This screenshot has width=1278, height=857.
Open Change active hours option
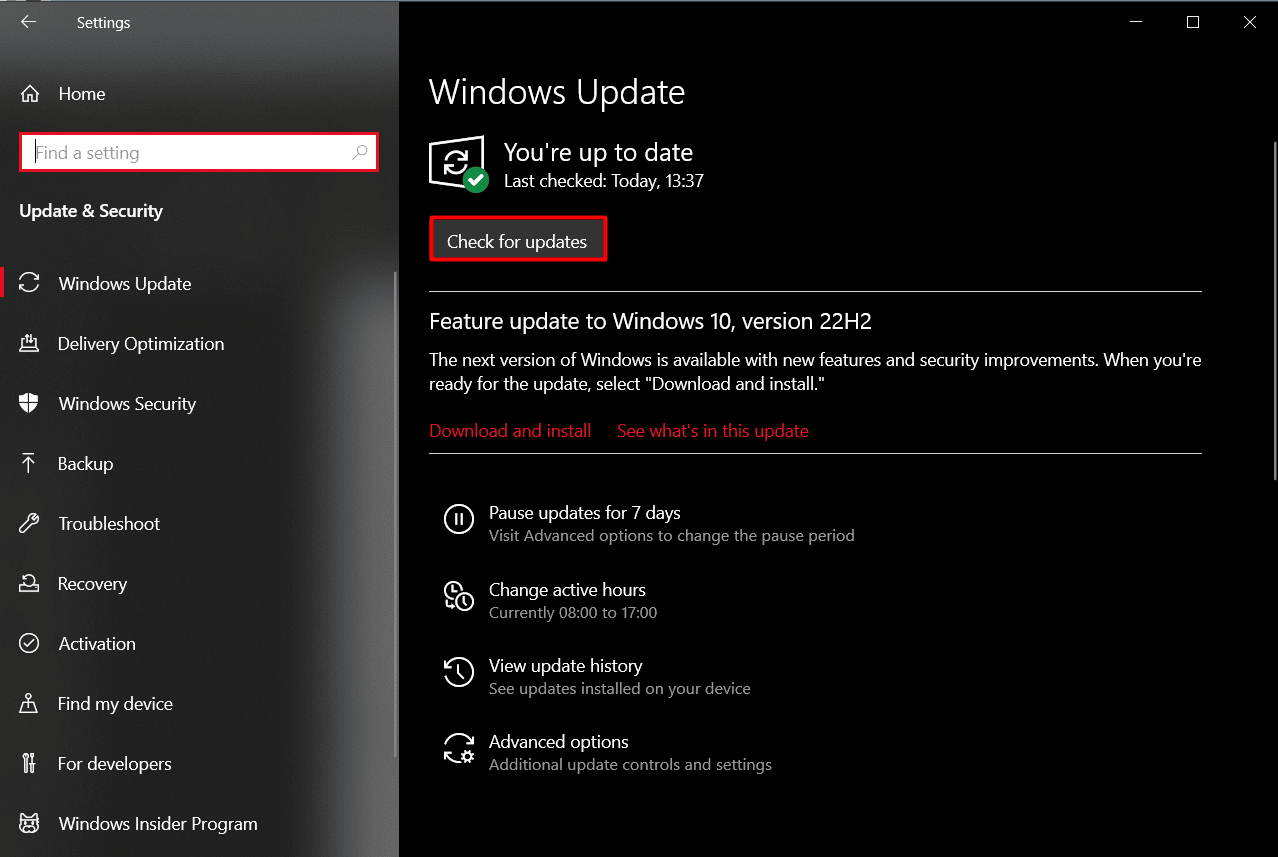pyautogui.click(x=567, y=590)
